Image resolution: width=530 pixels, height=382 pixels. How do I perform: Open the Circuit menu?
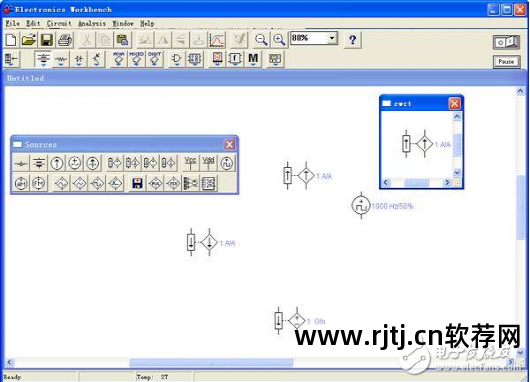(59, 23)
